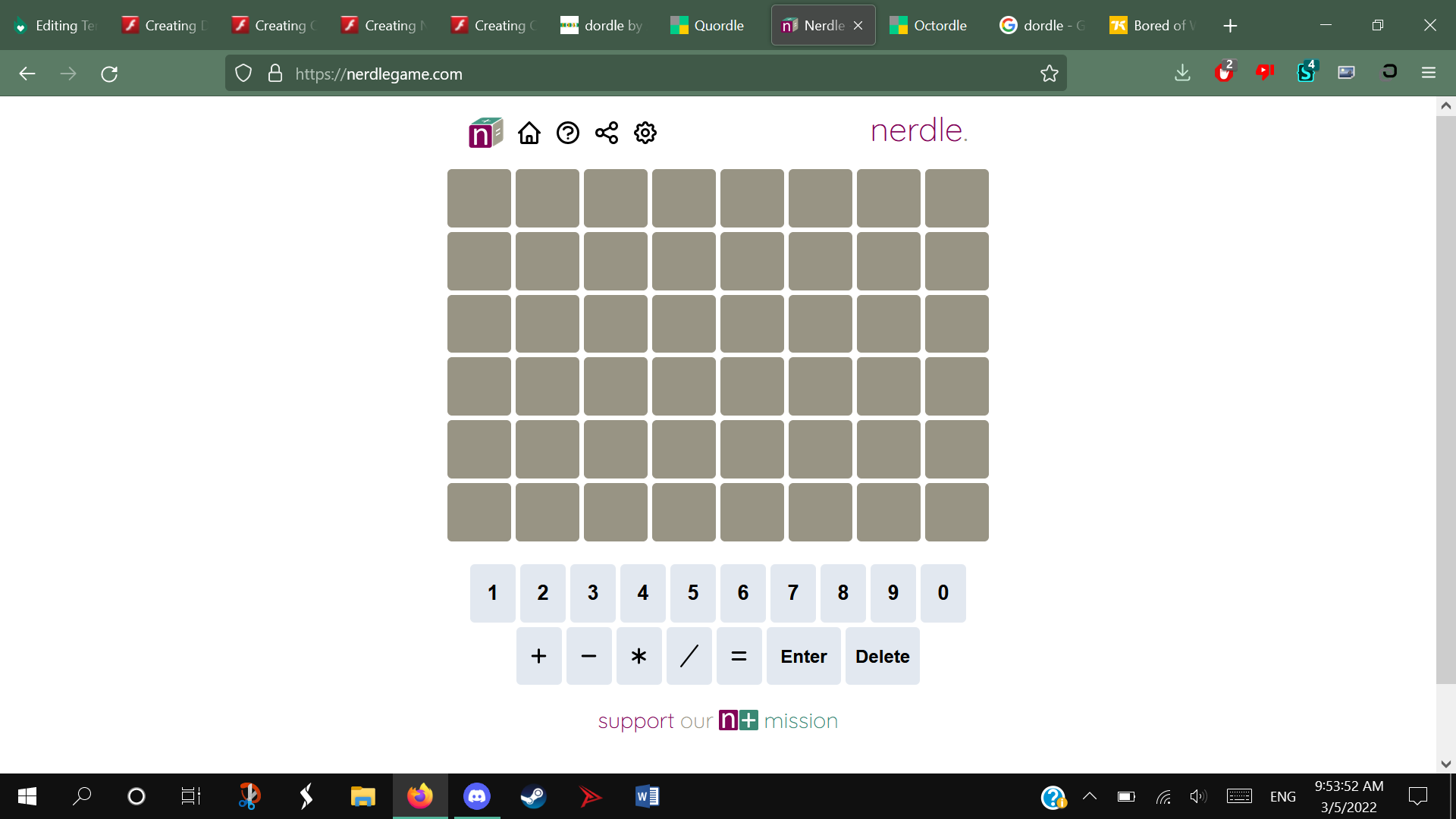Switch to the Quordle tab

click(x=707, y=25)
